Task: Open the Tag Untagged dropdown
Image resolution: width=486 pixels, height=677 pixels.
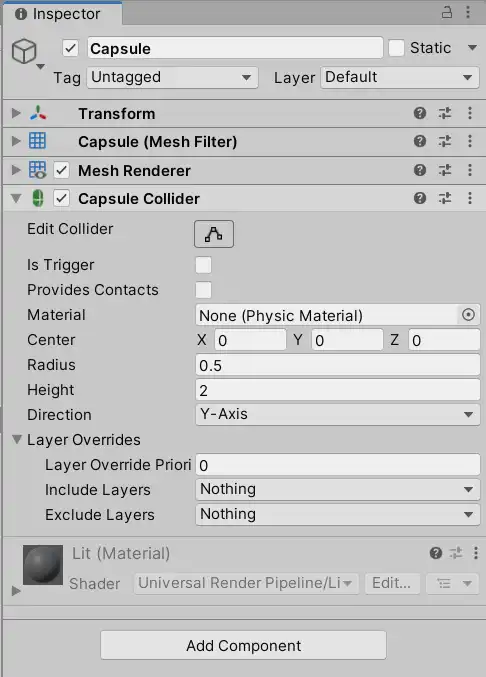Action: [172, 78]
